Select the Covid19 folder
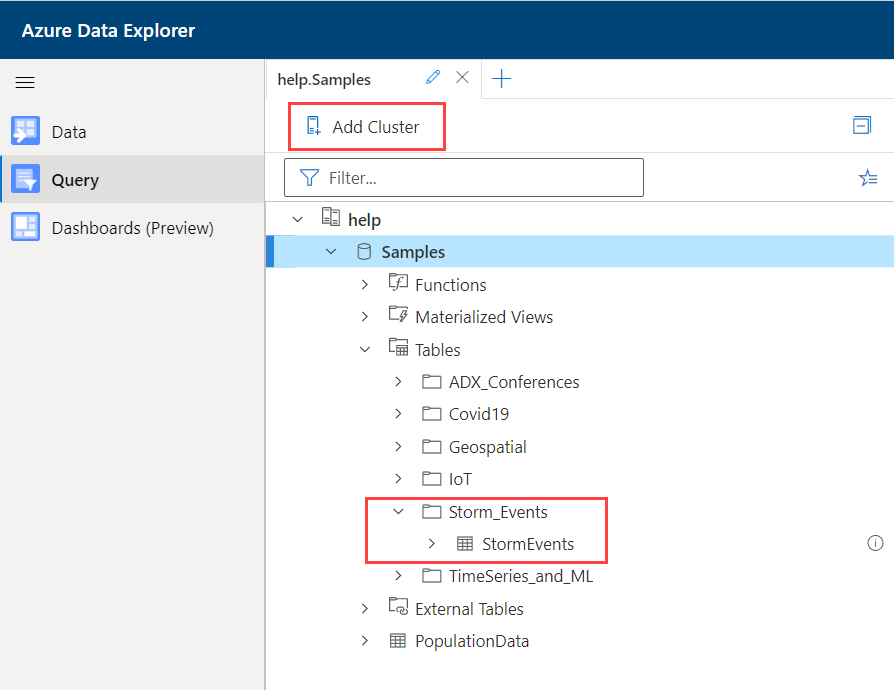Screen dimensions: 894x690 click(x=479, y=414)
